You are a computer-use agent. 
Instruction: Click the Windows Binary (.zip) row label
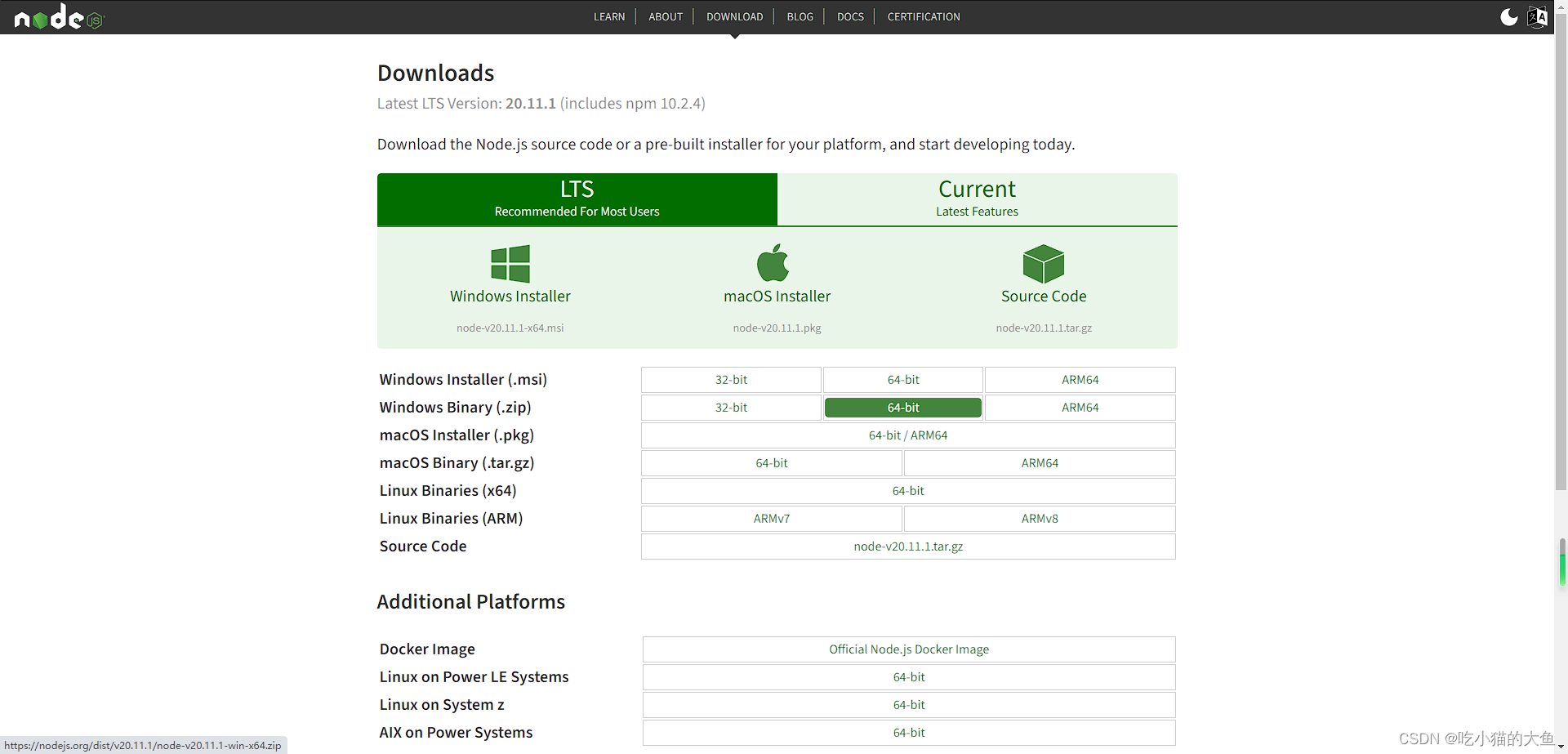[456, 408]
